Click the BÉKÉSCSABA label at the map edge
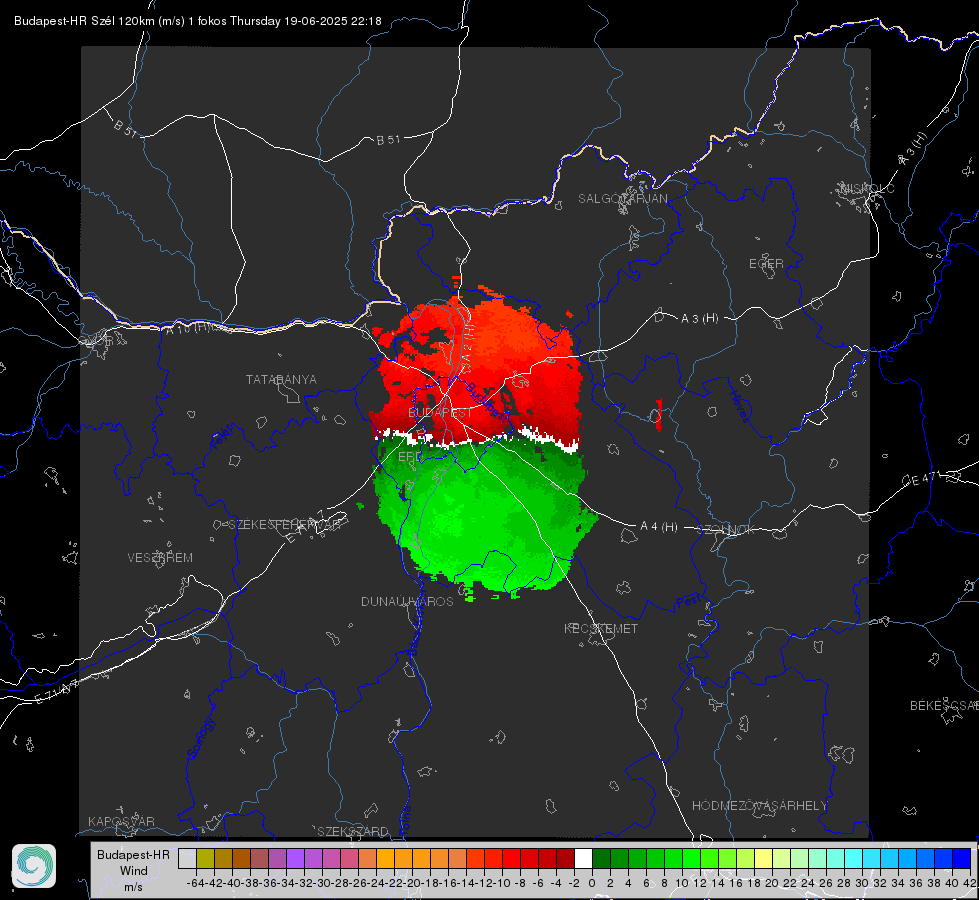This screenshot has width=979, height=900. point(944,706)
